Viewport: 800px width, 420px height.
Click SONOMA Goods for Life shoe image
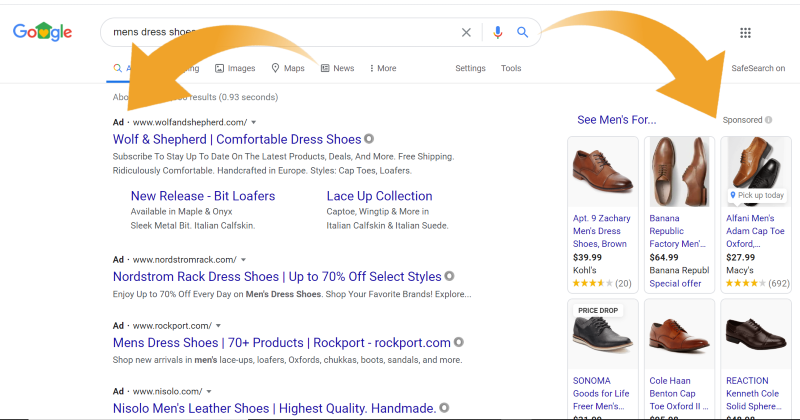(603, 334)
